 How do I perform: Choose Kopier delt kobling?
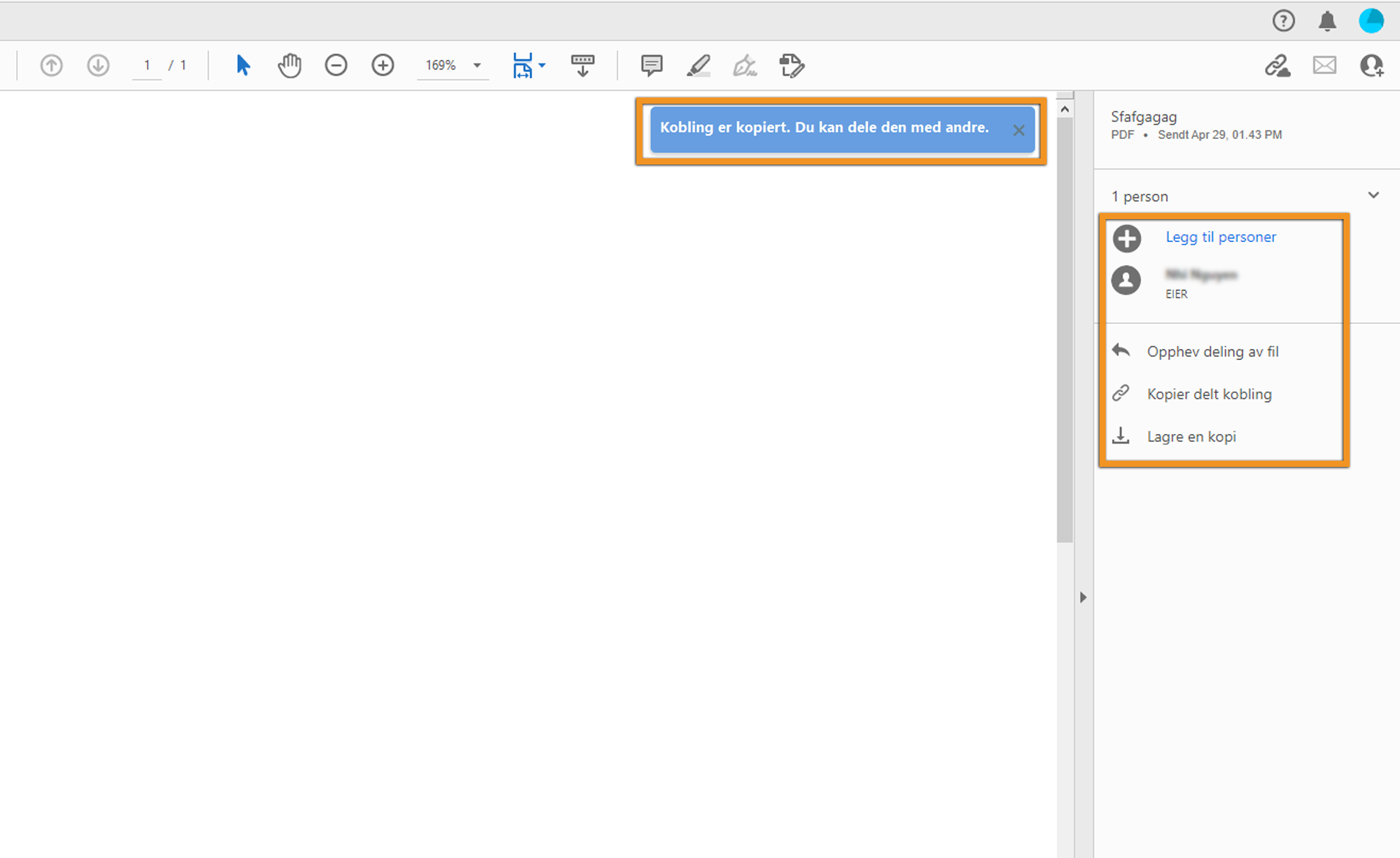click(1209, 394)
